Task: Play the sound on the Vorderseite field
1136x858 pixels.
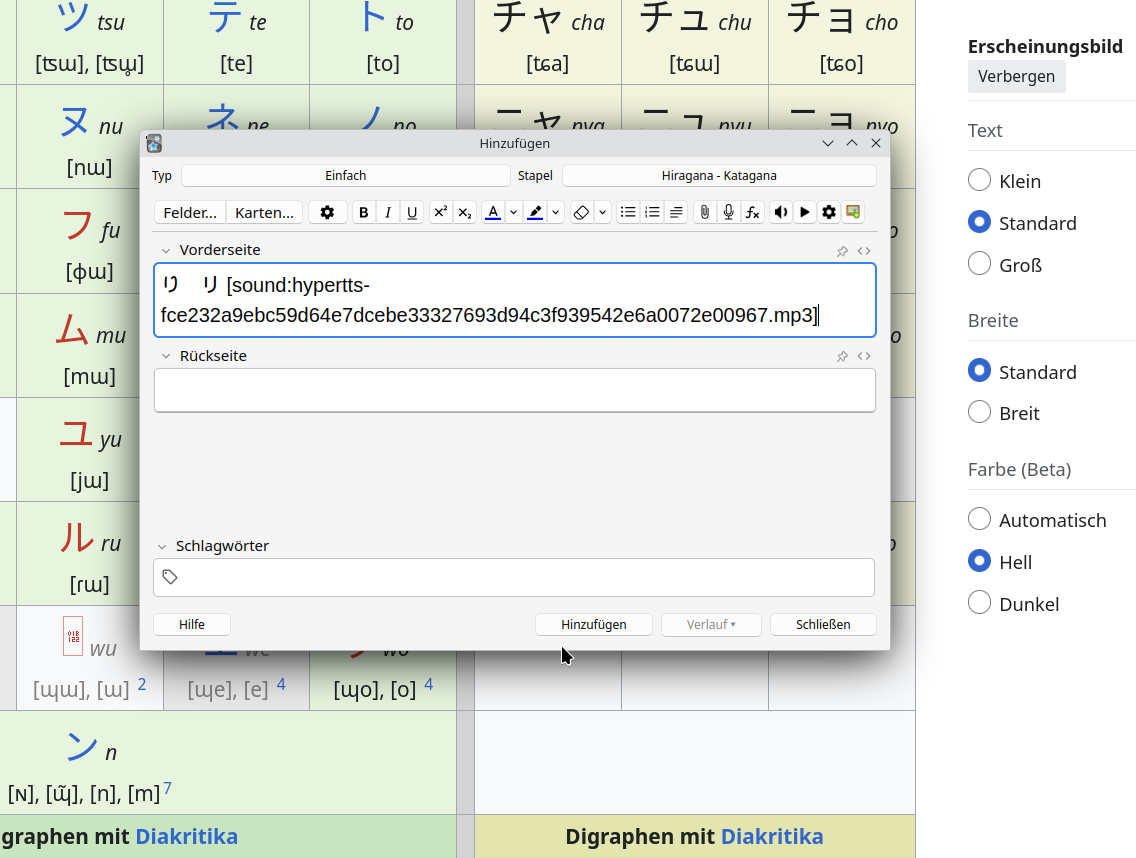Action: (780, 212)
